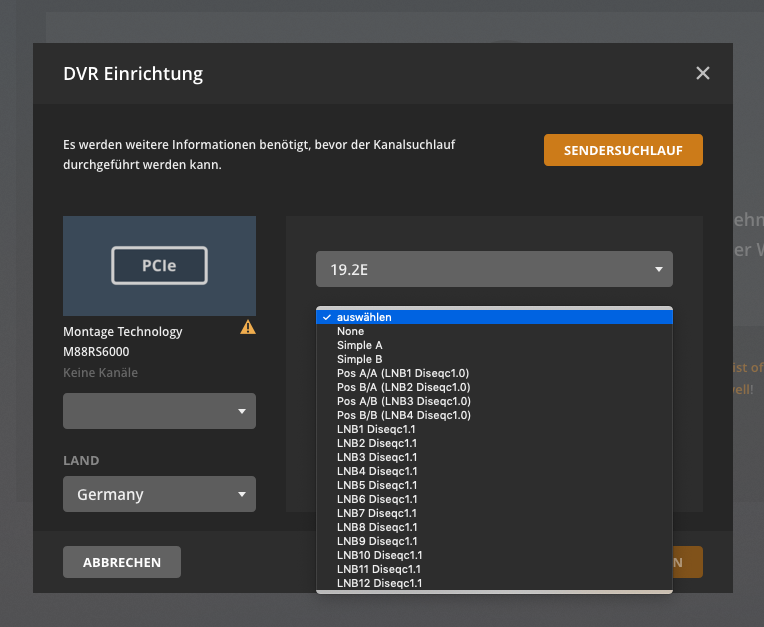The width and height of the screenshot is (764, 627).
Task: Click the ABBRECHEN button
Action: tap(122, 562)
